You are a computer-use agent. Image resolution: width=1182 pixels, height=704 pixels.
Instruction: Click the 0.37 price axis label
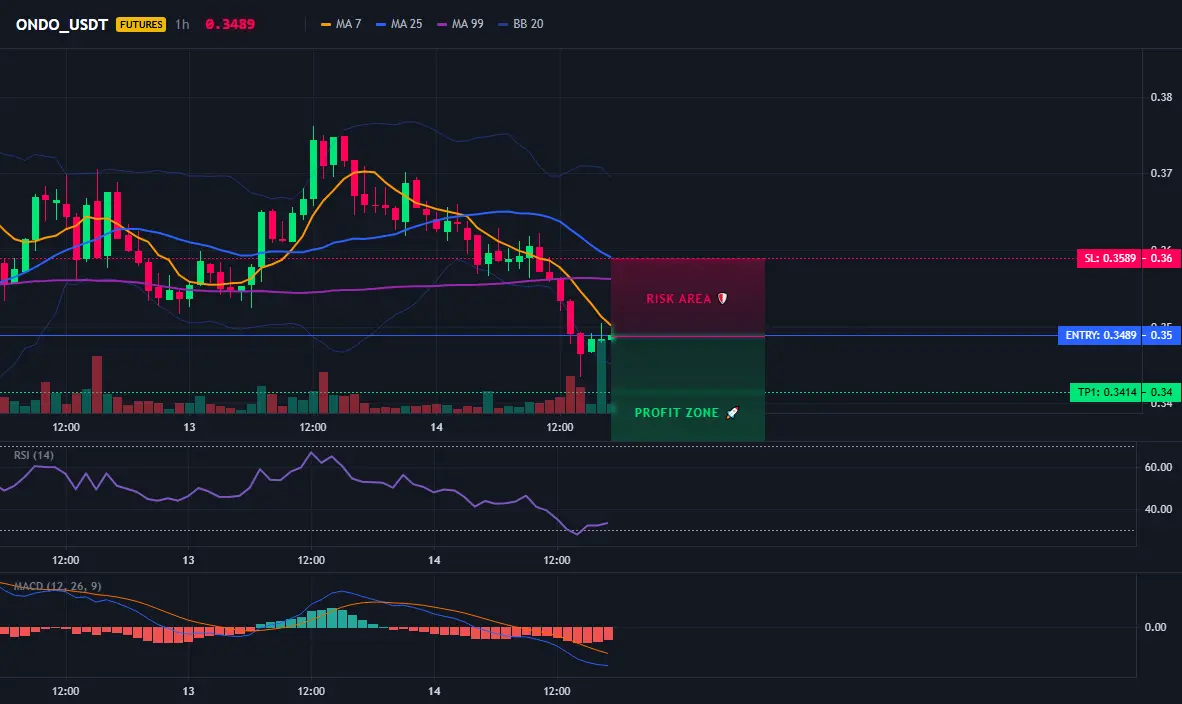[1161, 173]
